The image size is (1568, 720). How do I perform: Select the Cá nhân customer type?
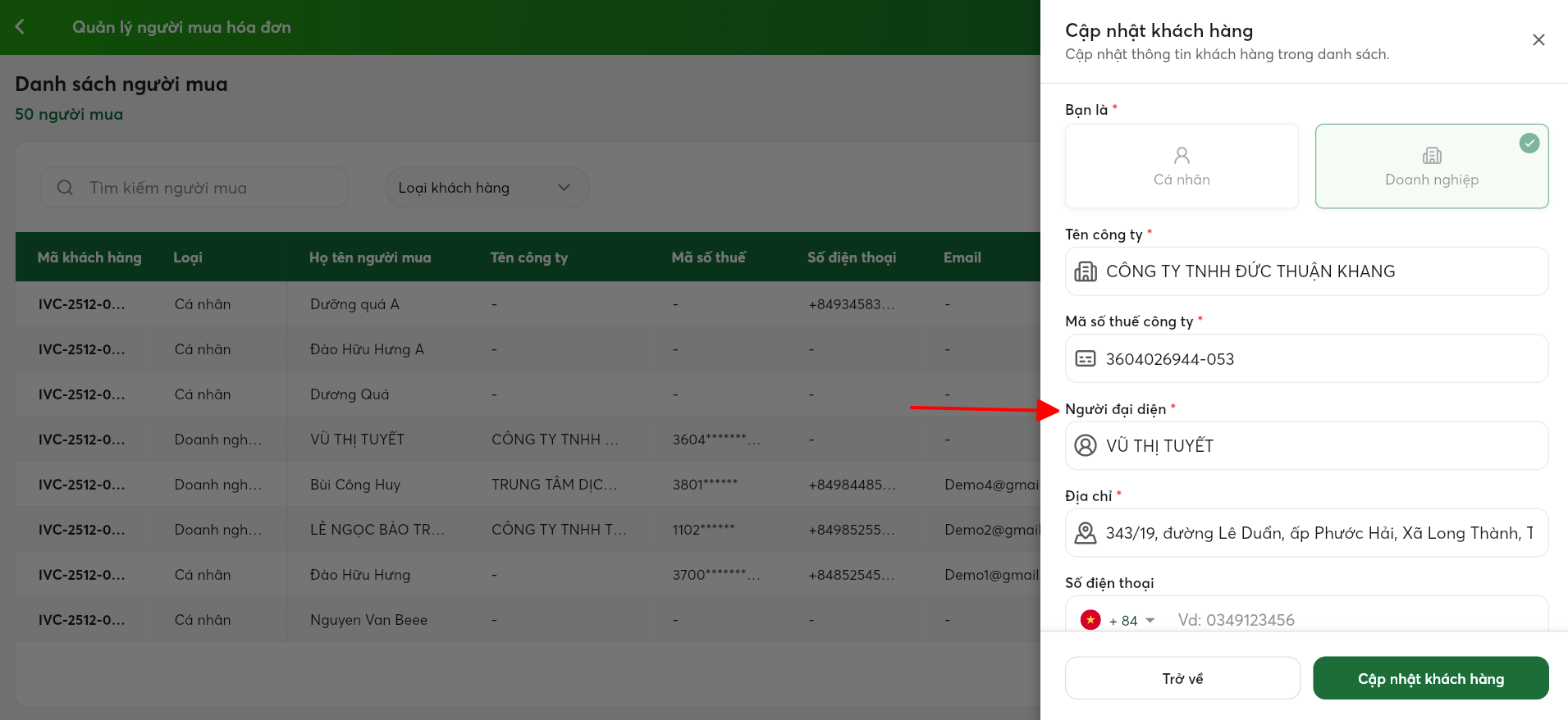pyautogui.click(x=1181, y=166)
